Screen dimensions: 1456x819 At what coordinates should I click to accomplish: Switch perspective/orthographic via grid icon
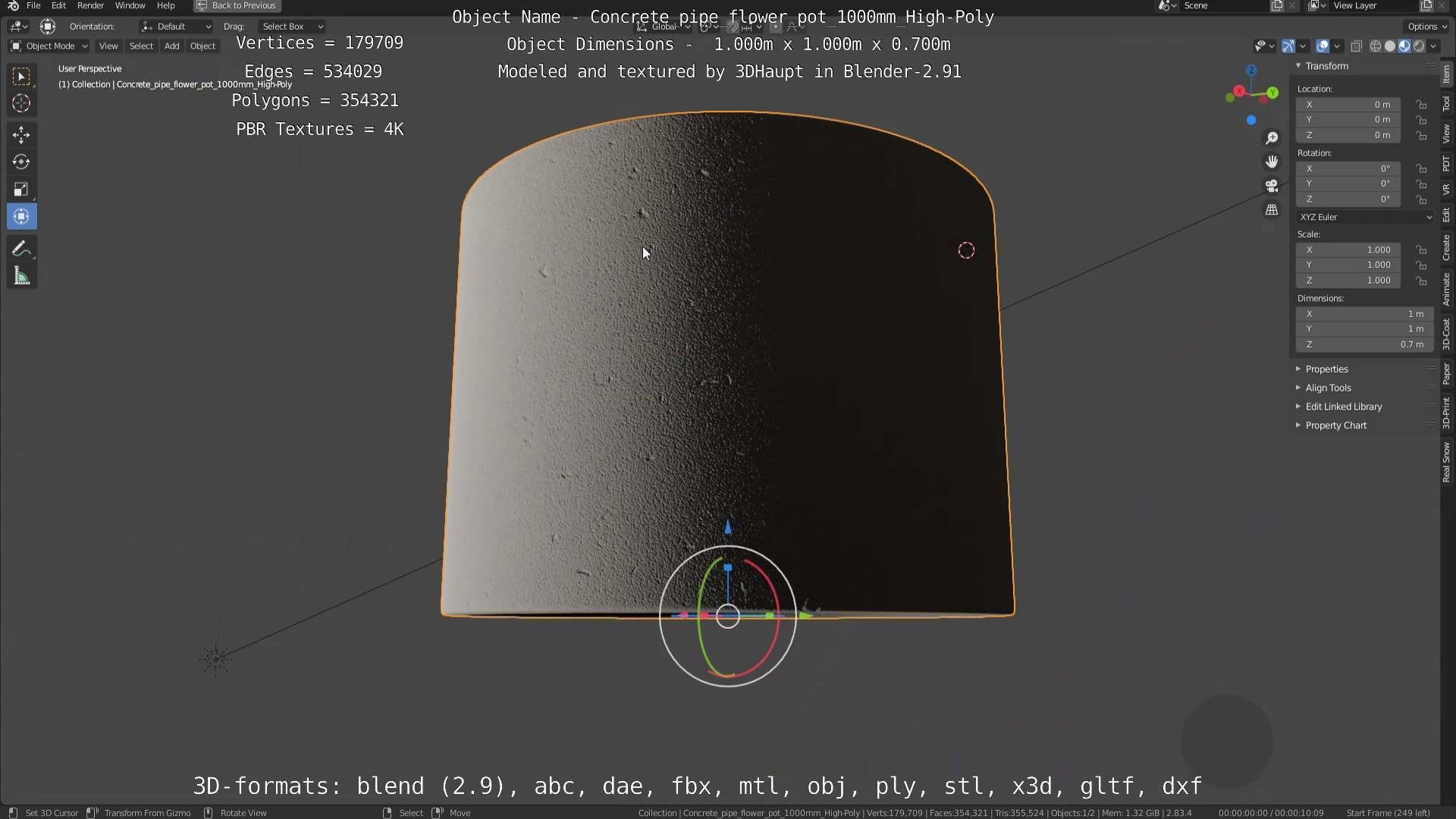[1272, 210]
